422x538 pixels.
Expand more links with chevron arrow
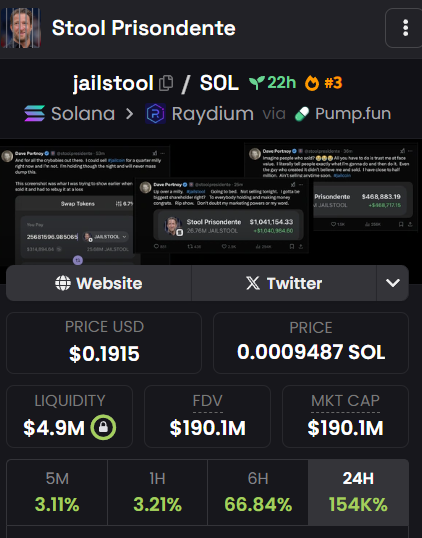(393, 283)
